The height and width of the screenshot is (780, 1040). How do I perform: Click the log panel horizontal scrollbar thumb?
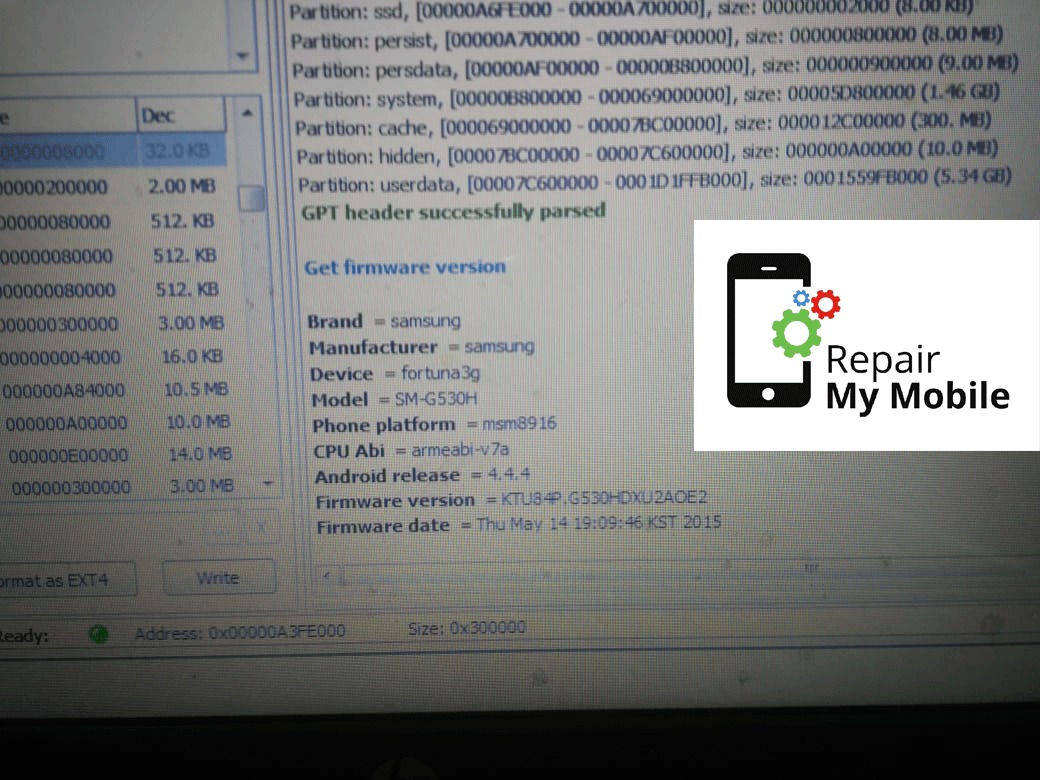[x=810, y=569]
